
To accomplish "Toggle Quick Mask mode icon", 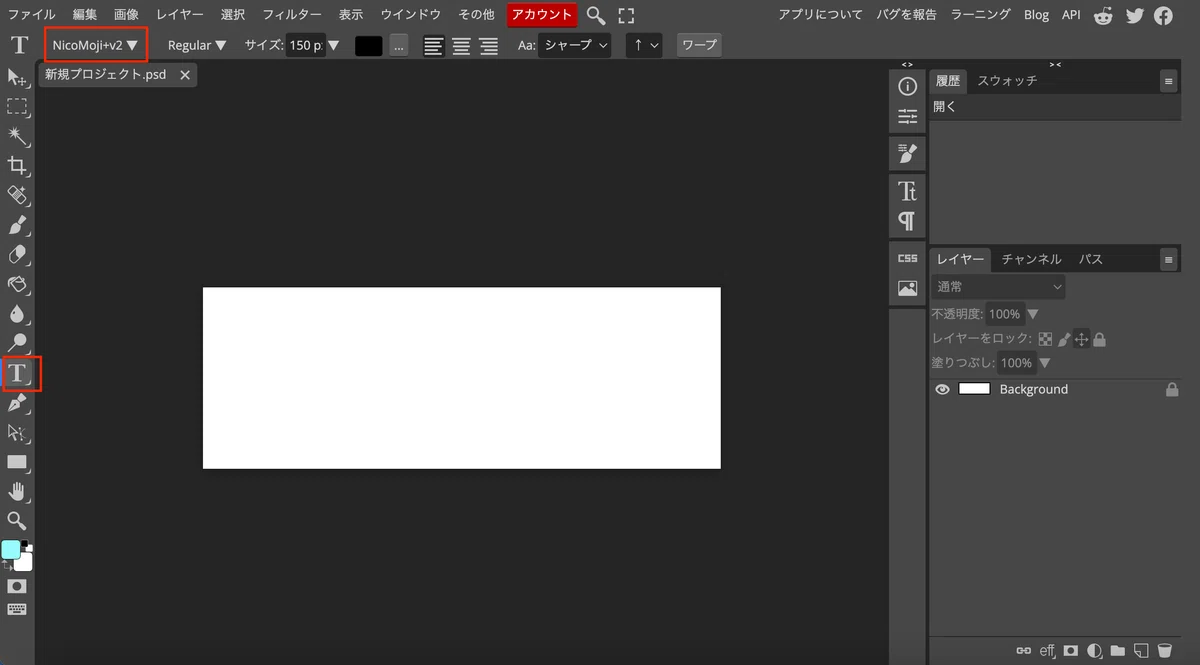I will pyautogui.click(x=17, y=586).
